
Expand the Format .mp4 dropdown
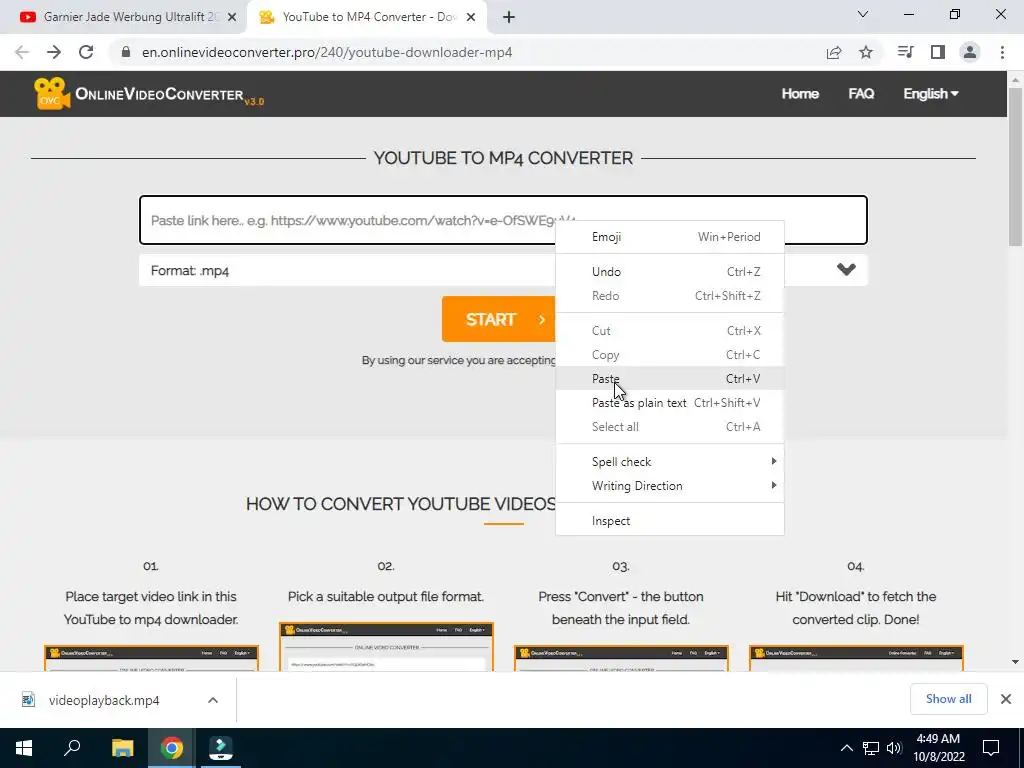pyautogui.click(x=503, y=270)
